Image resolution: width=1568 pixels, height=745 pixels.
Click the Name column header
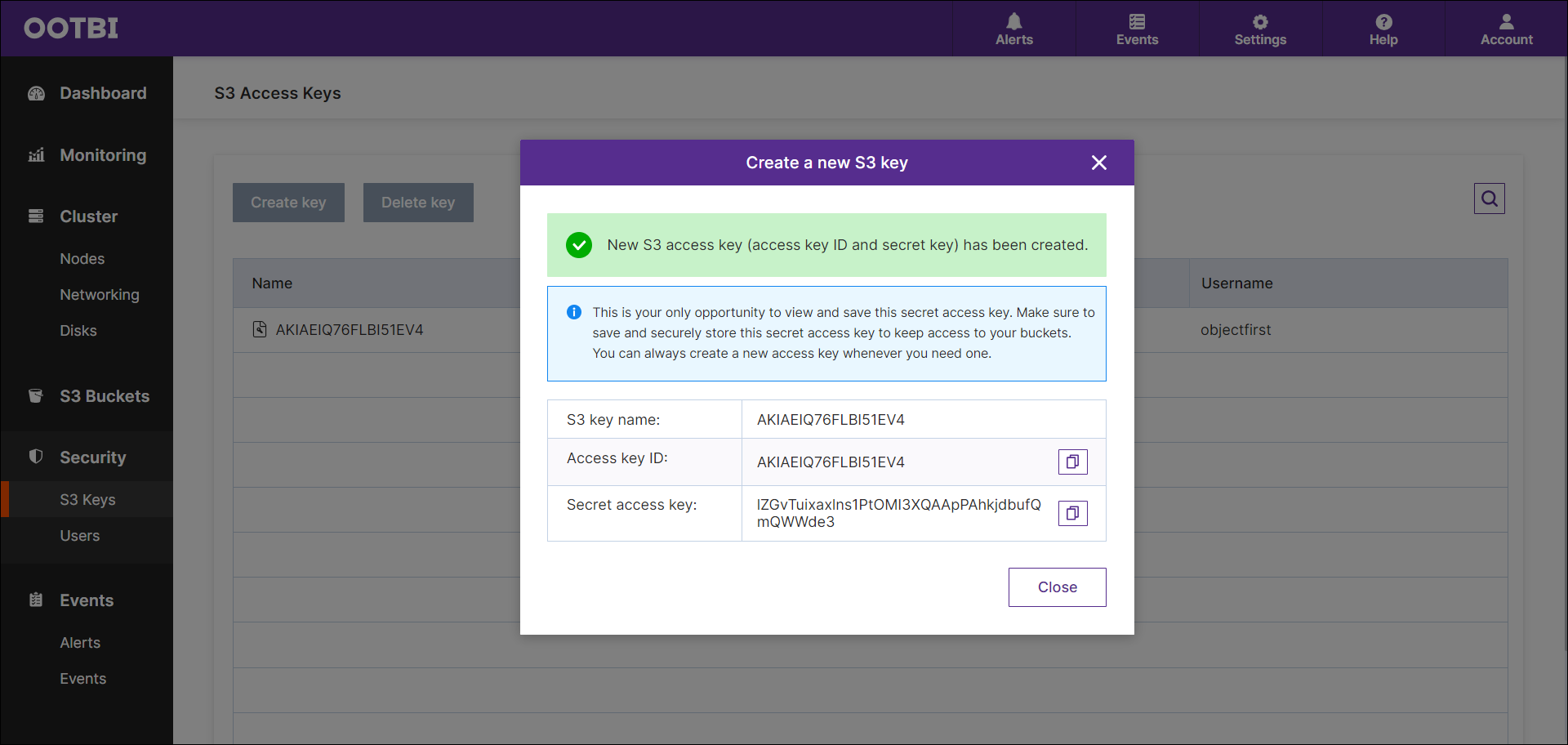pyautogui.click(x=272, y=283)
